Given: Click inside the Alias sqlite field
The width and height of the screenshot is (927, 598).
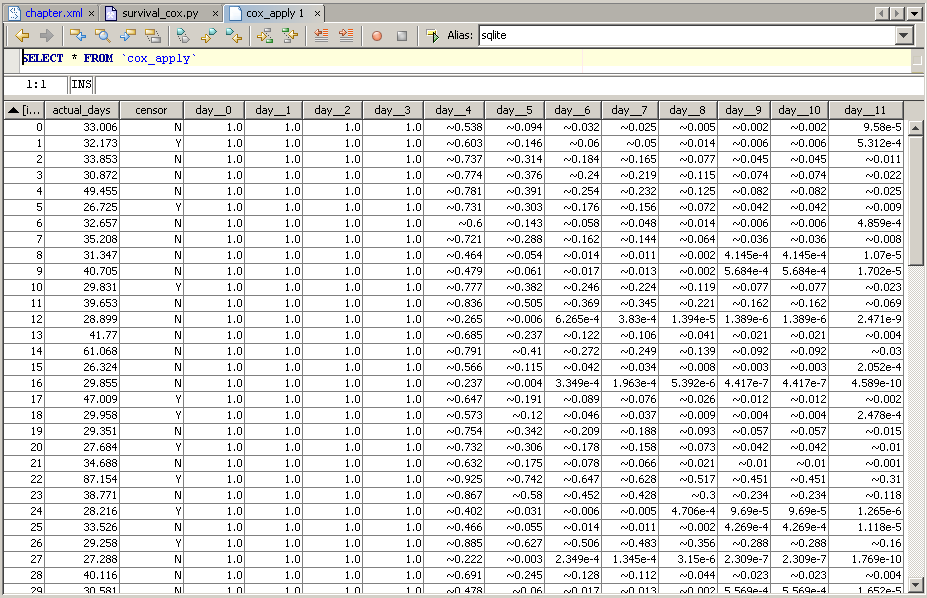Looking at the screenshot, I should coord(687,35).
